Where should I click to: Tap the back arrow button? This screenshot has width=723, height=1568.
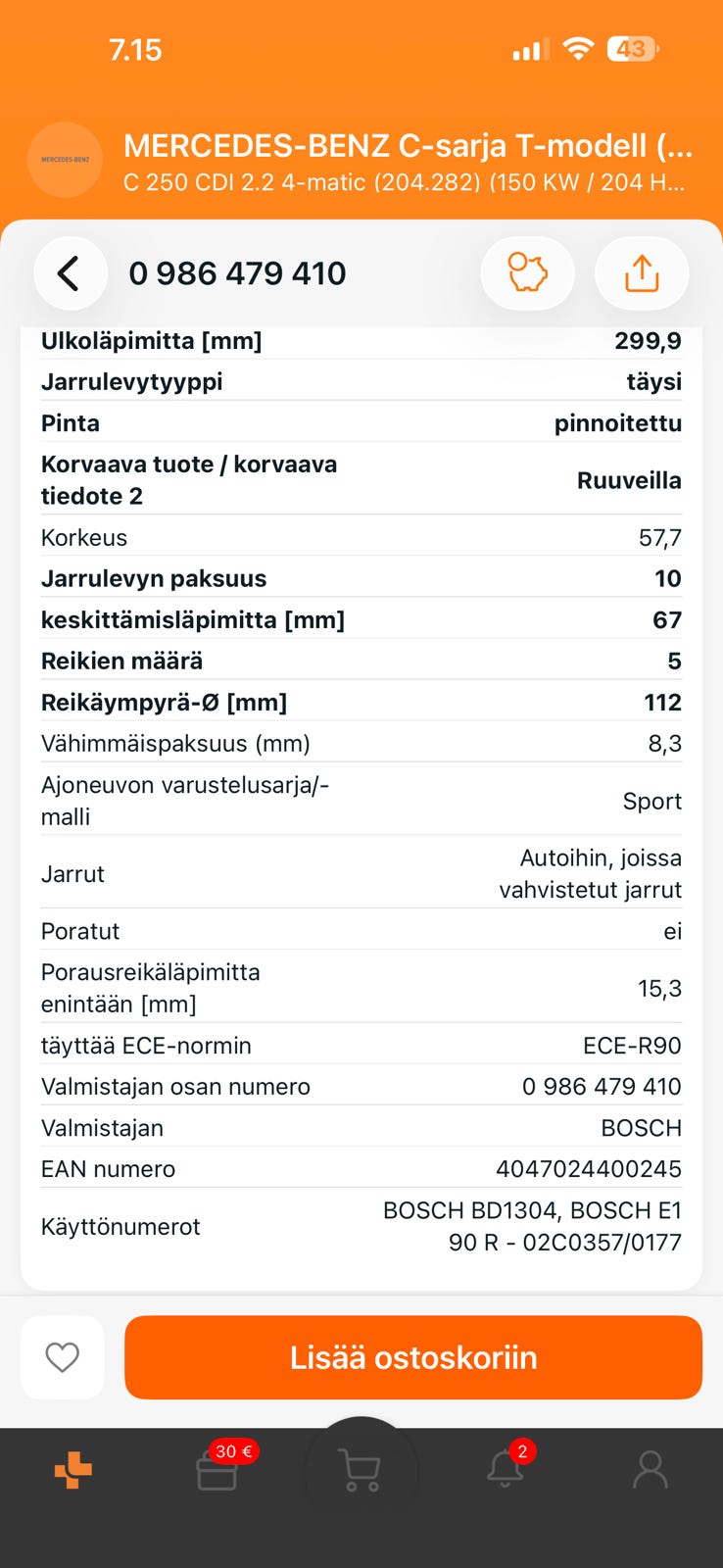click(70, 273)
